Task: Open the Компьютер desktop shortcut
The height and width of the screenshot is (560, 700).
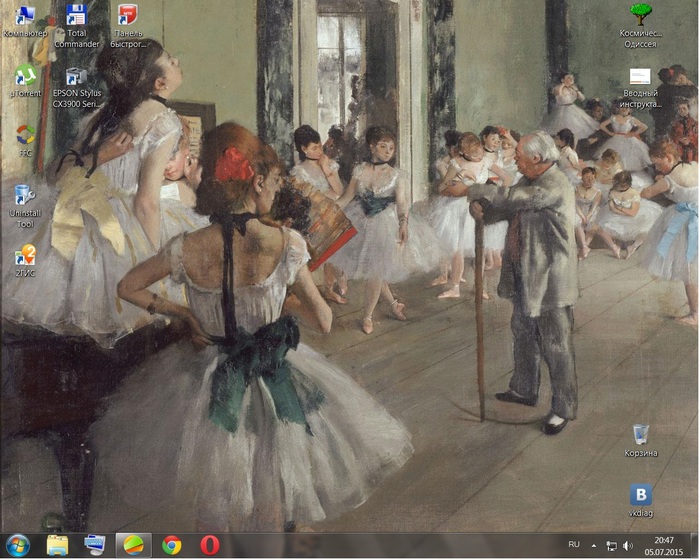Action: [x=25, y=21]
